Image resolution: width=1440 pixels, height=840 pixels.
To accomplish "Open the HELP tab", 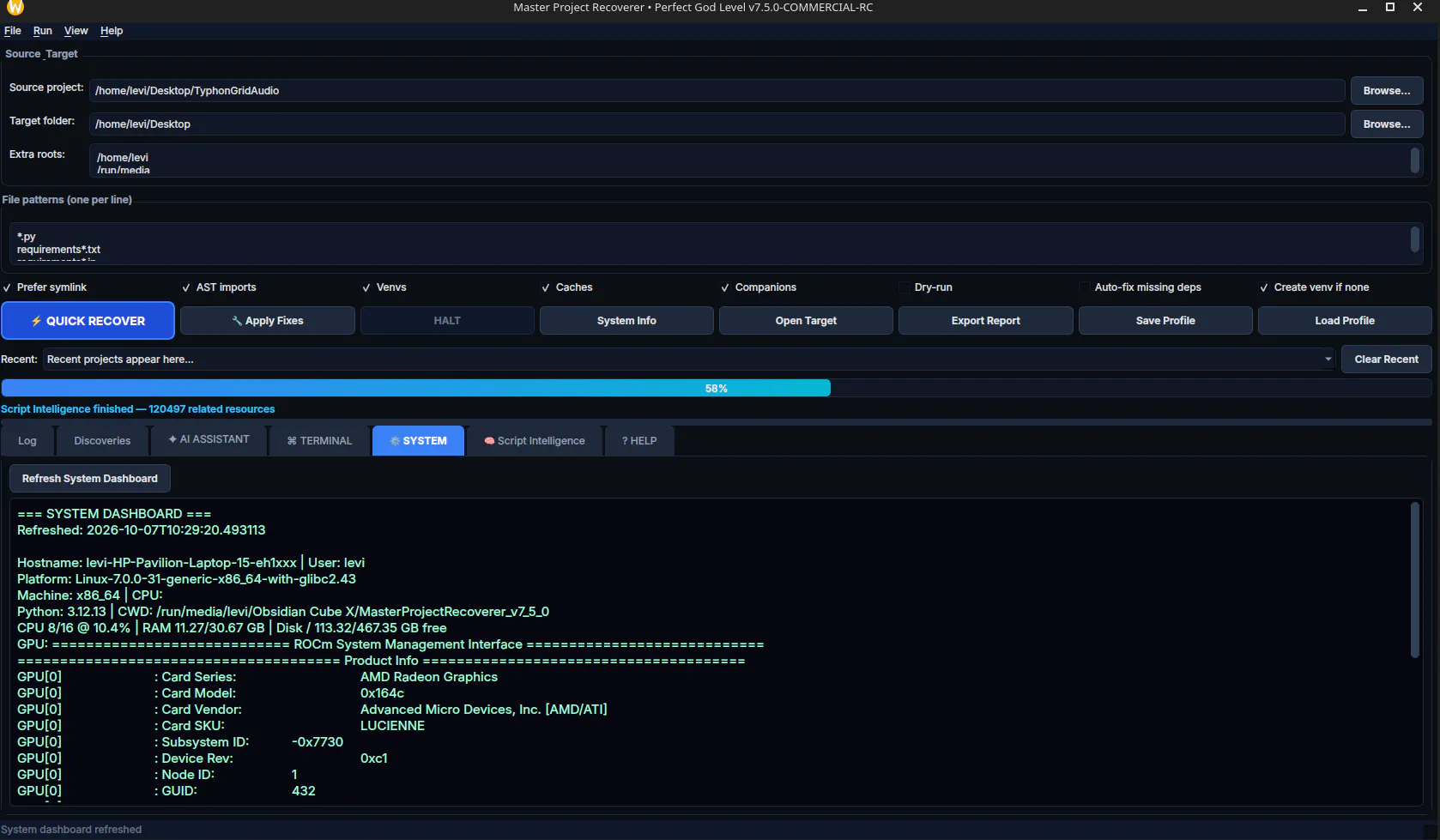I will pos(639,441).
